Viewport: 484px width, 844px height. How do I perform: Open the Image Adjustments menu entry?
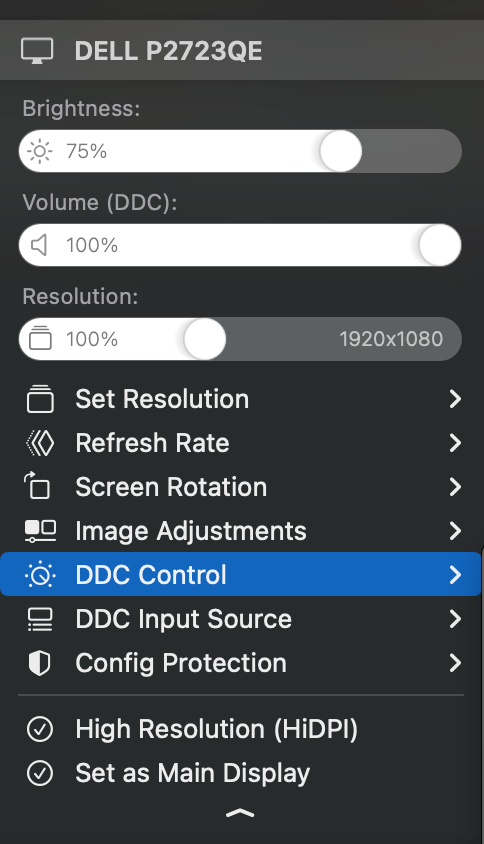241,531
